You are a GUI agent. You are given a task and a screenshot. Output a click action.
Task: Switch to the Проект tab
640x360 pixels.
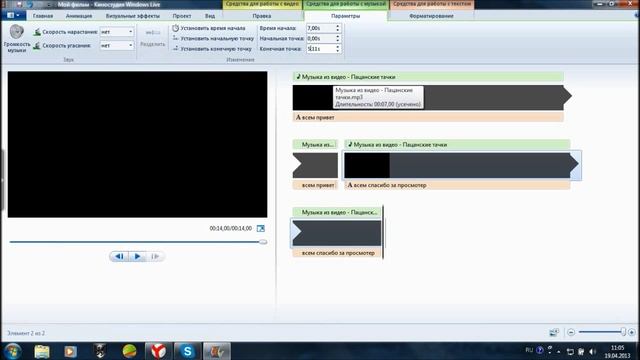(x=182, y=16)
